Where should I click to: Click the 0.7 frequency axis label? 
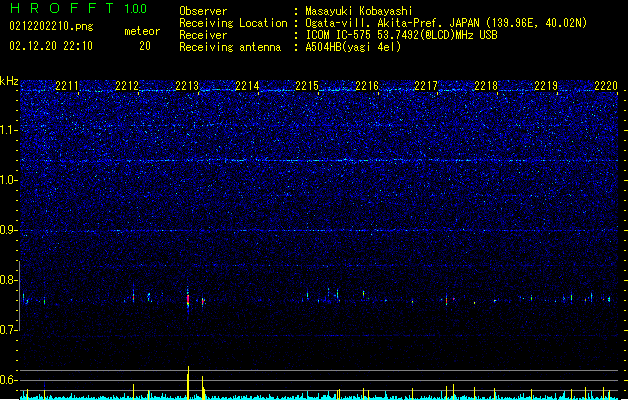9,330
